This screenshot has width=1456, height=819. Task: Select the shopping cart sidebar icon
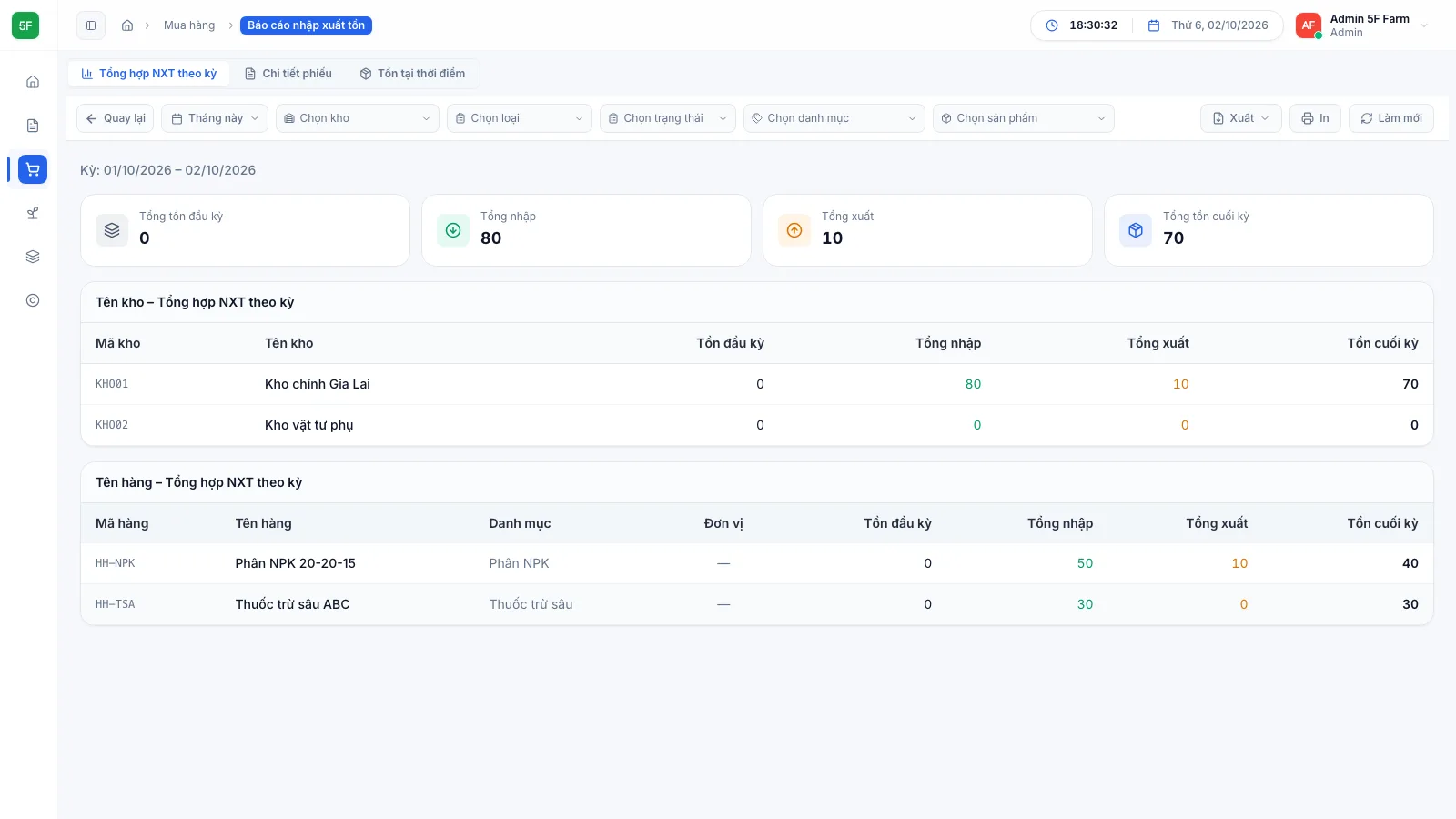[33, 169]
